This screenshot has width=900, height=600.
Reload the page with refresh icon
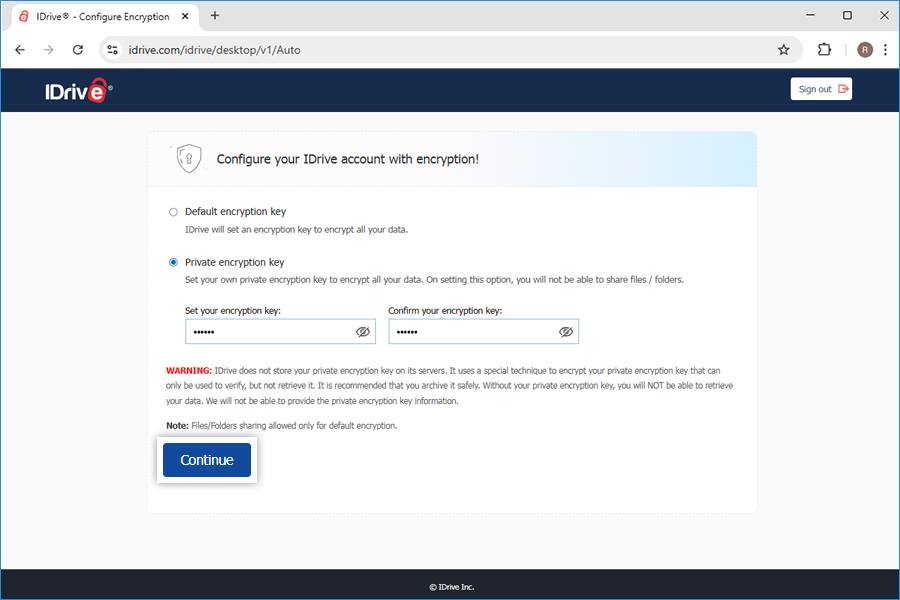point(78,50)
